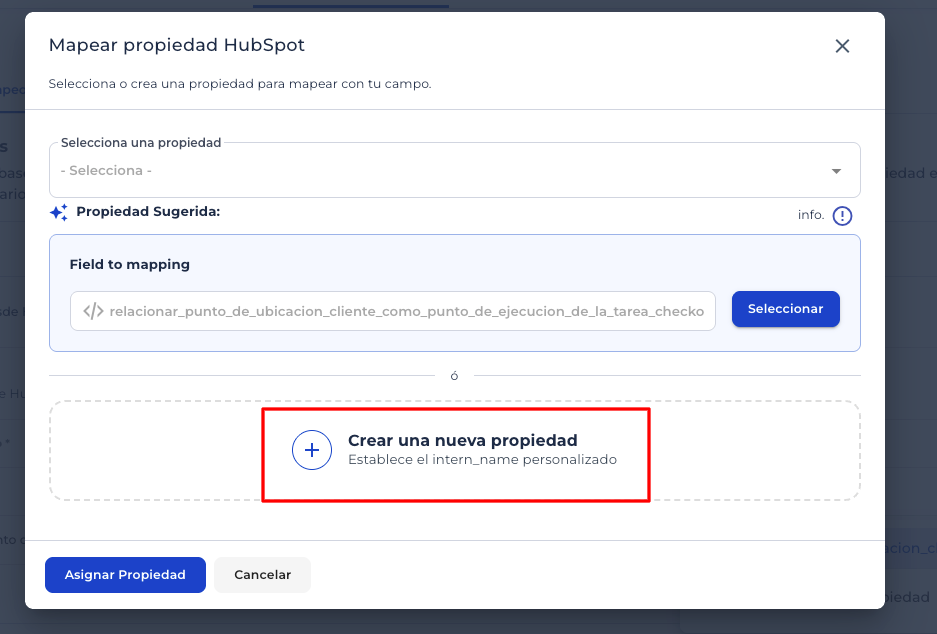Click the sparkle suggestion icon
This screenshot has width=937, height=634.
coord(59,212)
